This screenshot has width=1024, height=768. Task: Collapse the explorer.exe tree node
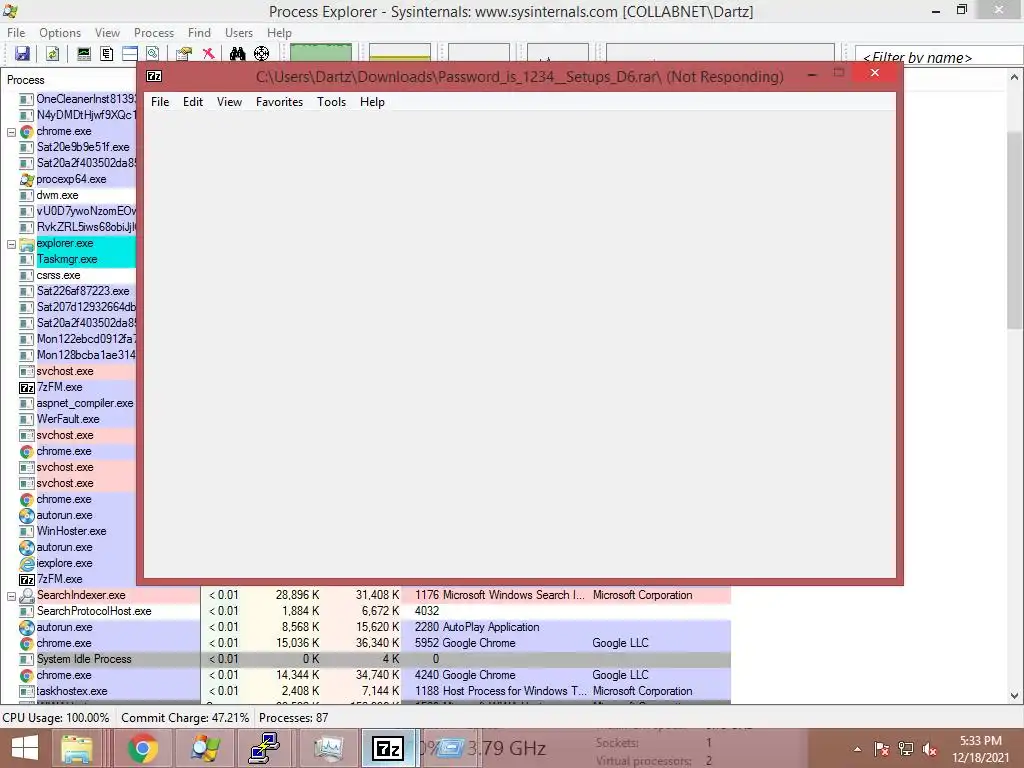tap(11, 244)
